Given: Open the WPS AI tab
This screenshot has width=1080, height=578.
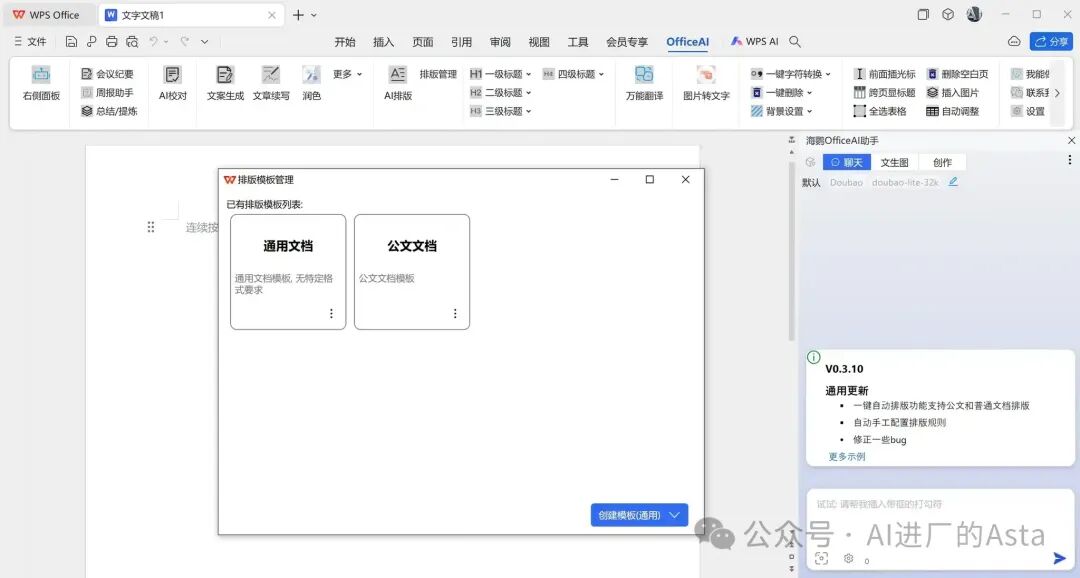Looking at the screenshot, I should 754,41.
